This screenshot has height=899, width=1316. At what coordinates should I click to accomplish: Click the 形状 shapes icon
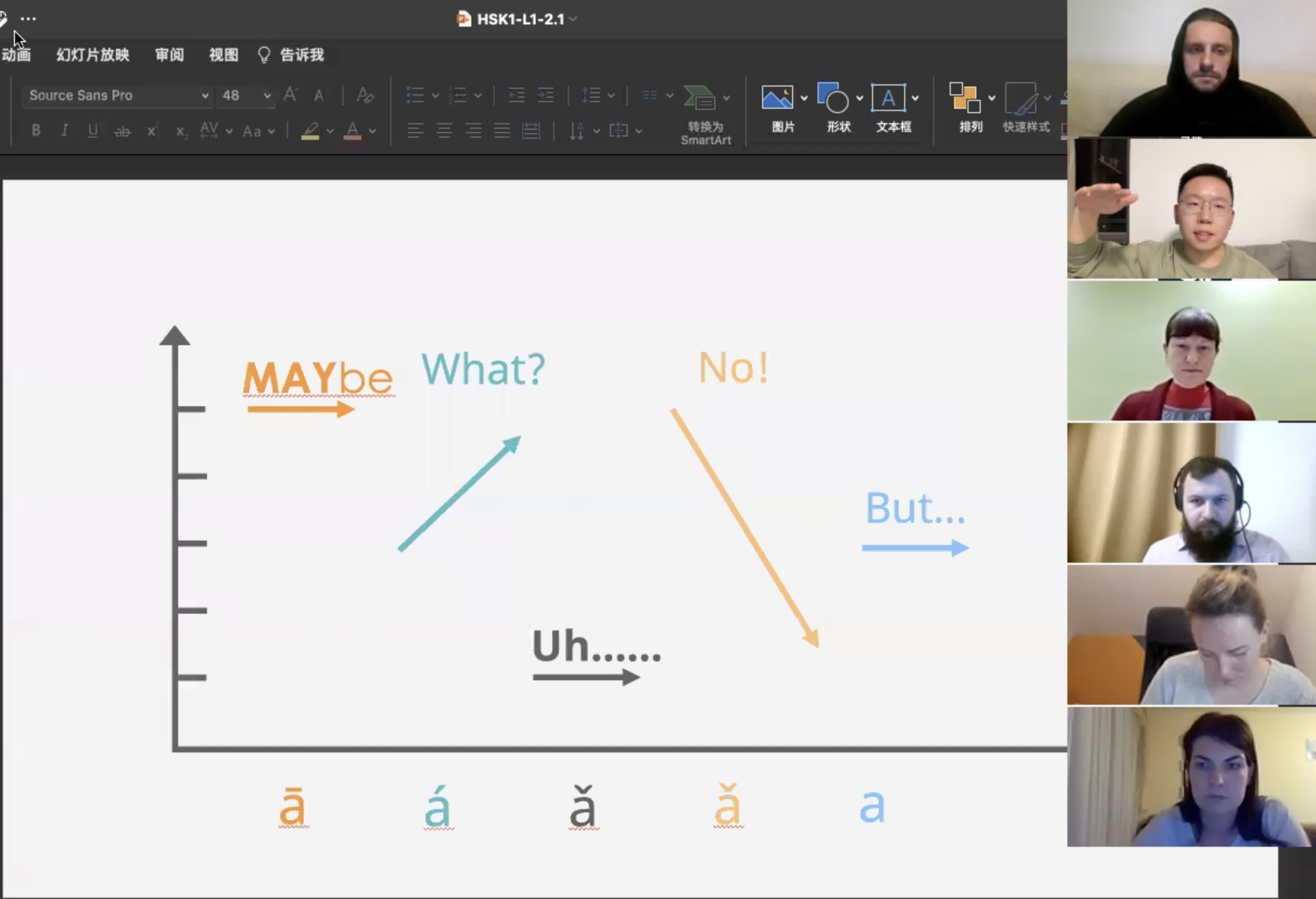click(x=833, y=98)
